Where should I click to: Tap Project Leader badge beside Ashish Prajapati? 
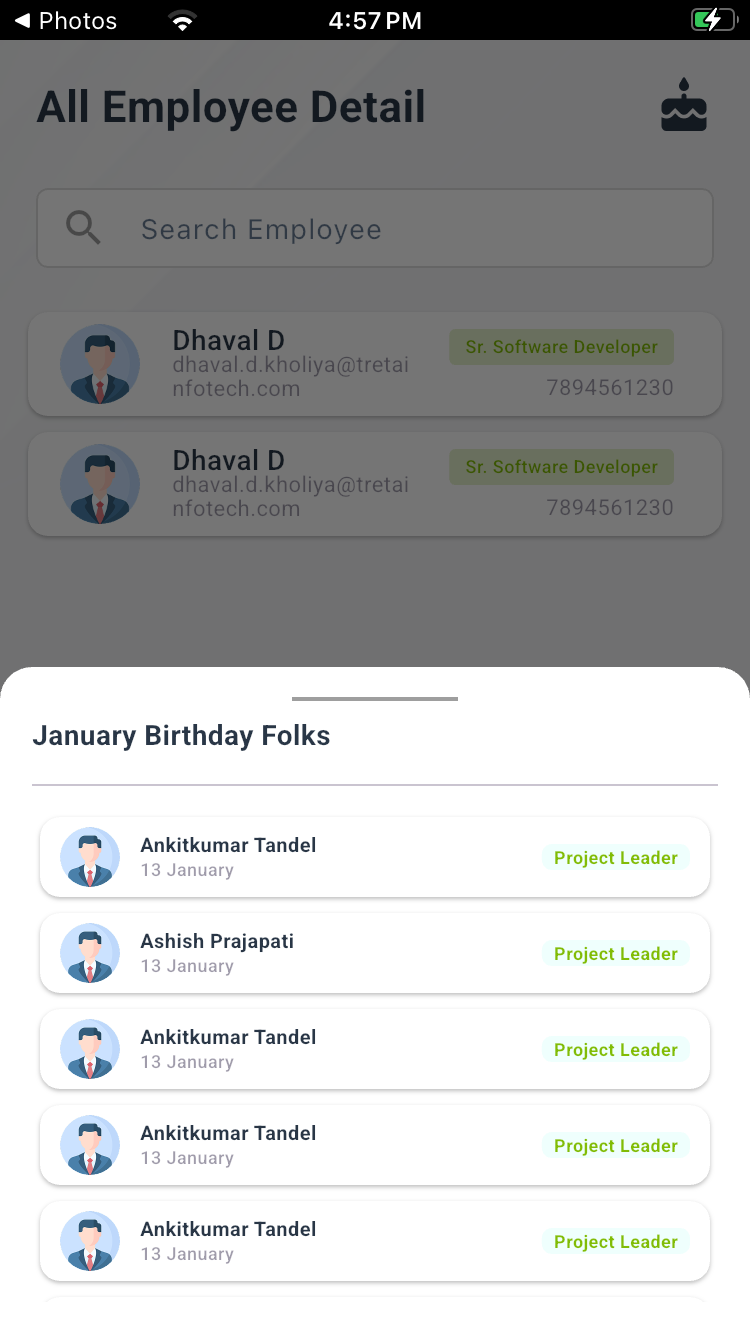(x=616, y=954)
